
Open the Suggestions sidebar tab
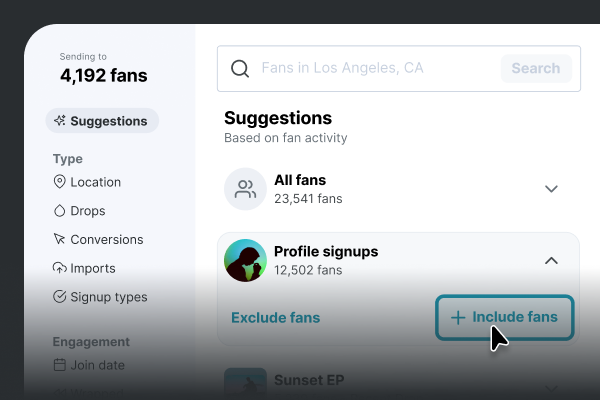coord(102,121)
